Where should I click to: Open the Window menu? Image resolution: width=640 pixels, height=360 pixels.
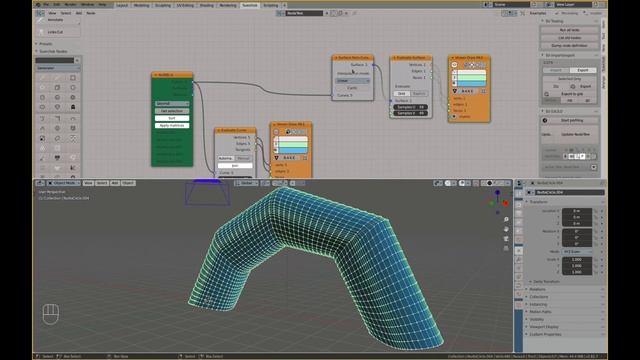tap(87, 5)
